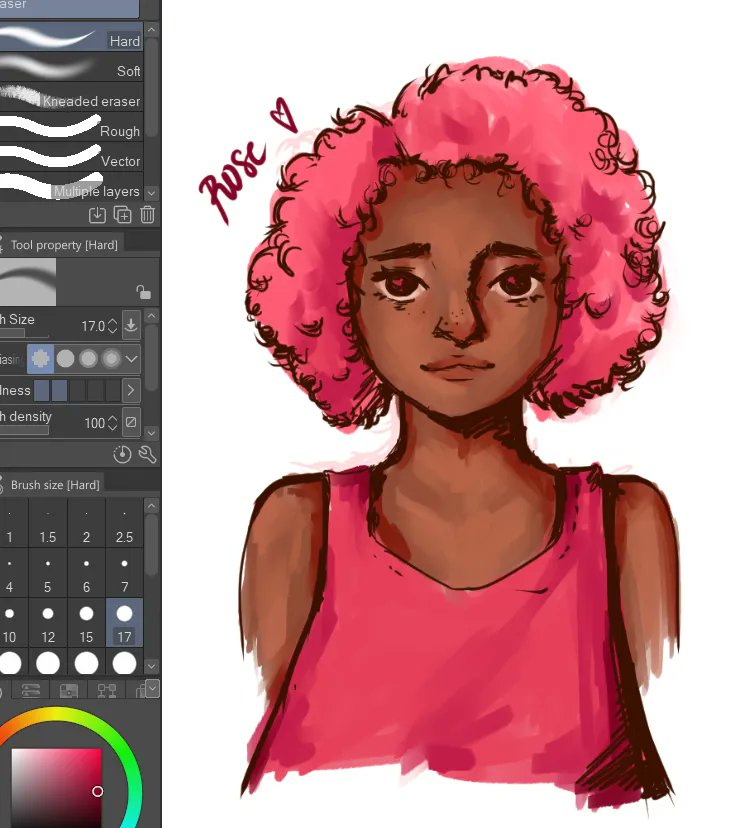The image size is (745, 828).
Task: Click the brush size stepper arrows
Action: click(112, 326)
